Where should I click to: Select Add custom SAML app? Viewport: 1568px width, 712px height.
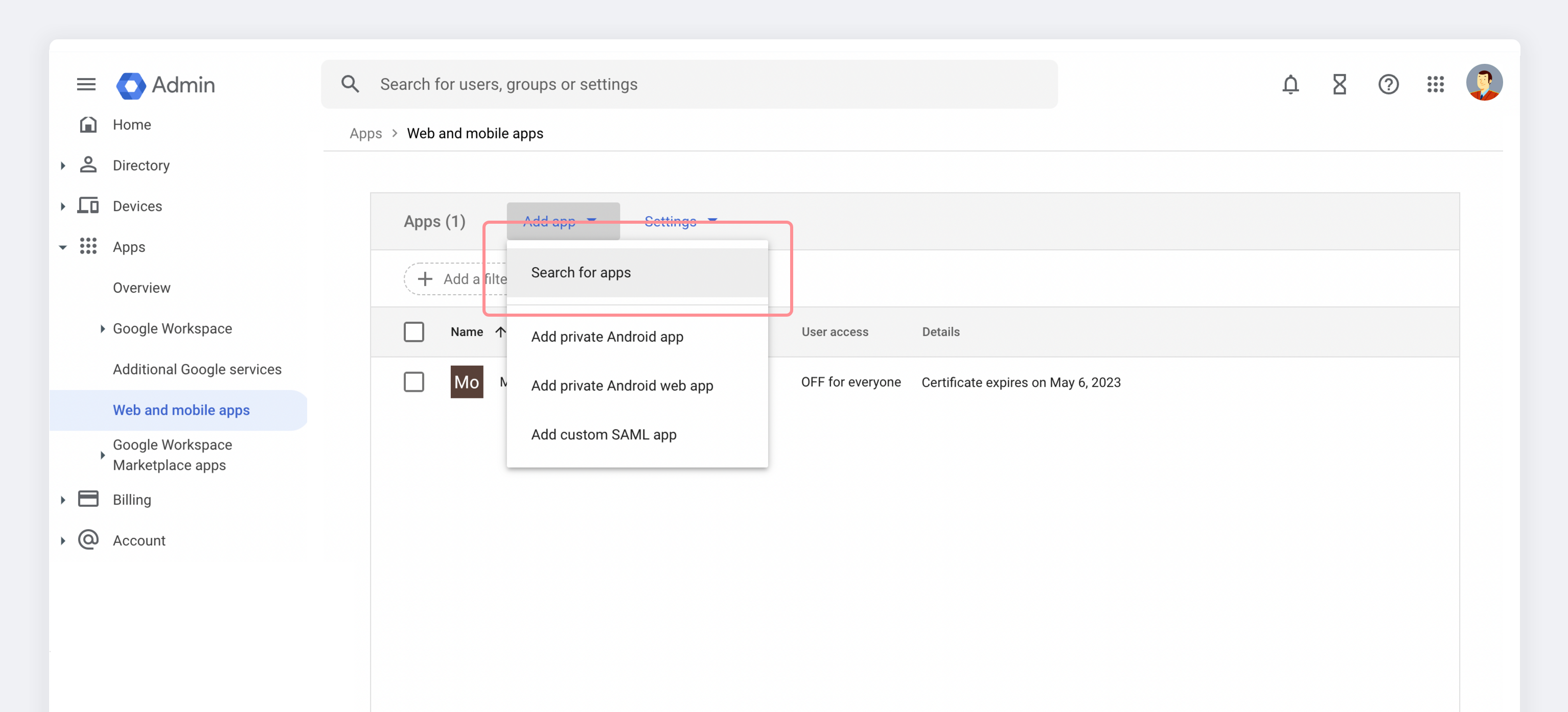click(x=603, y=435)
